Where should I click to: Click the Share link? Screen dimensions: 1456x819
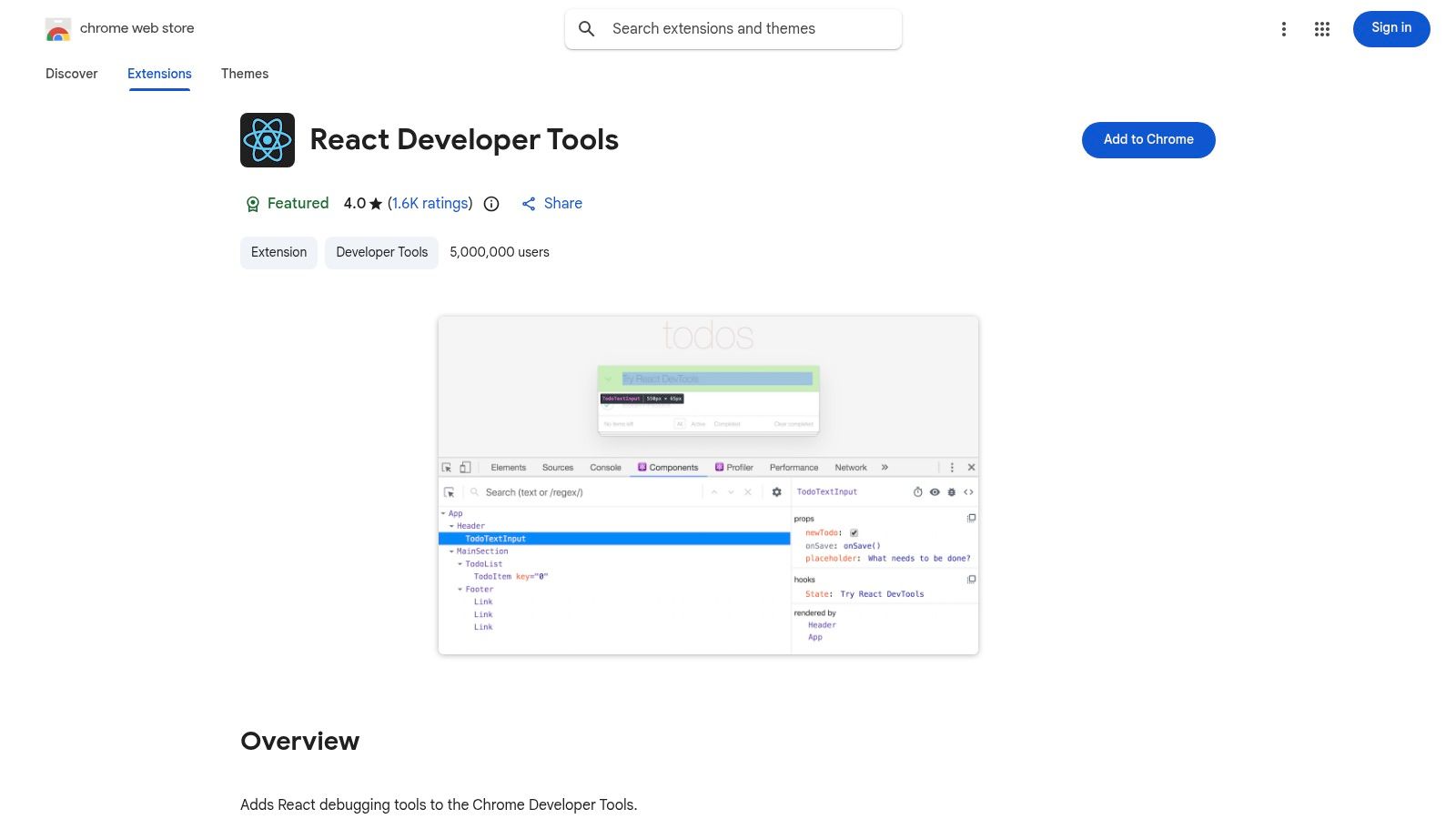coord(562,204)
